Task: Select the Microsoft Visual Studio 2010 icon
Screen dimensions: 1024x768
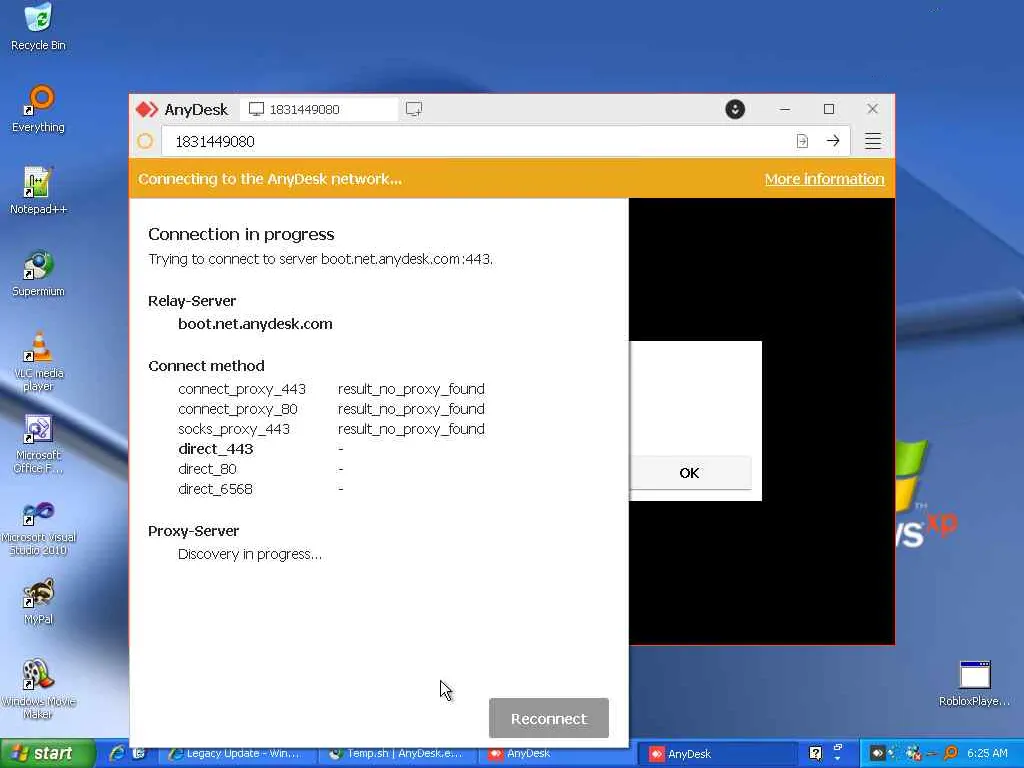Action: point(38,529)
